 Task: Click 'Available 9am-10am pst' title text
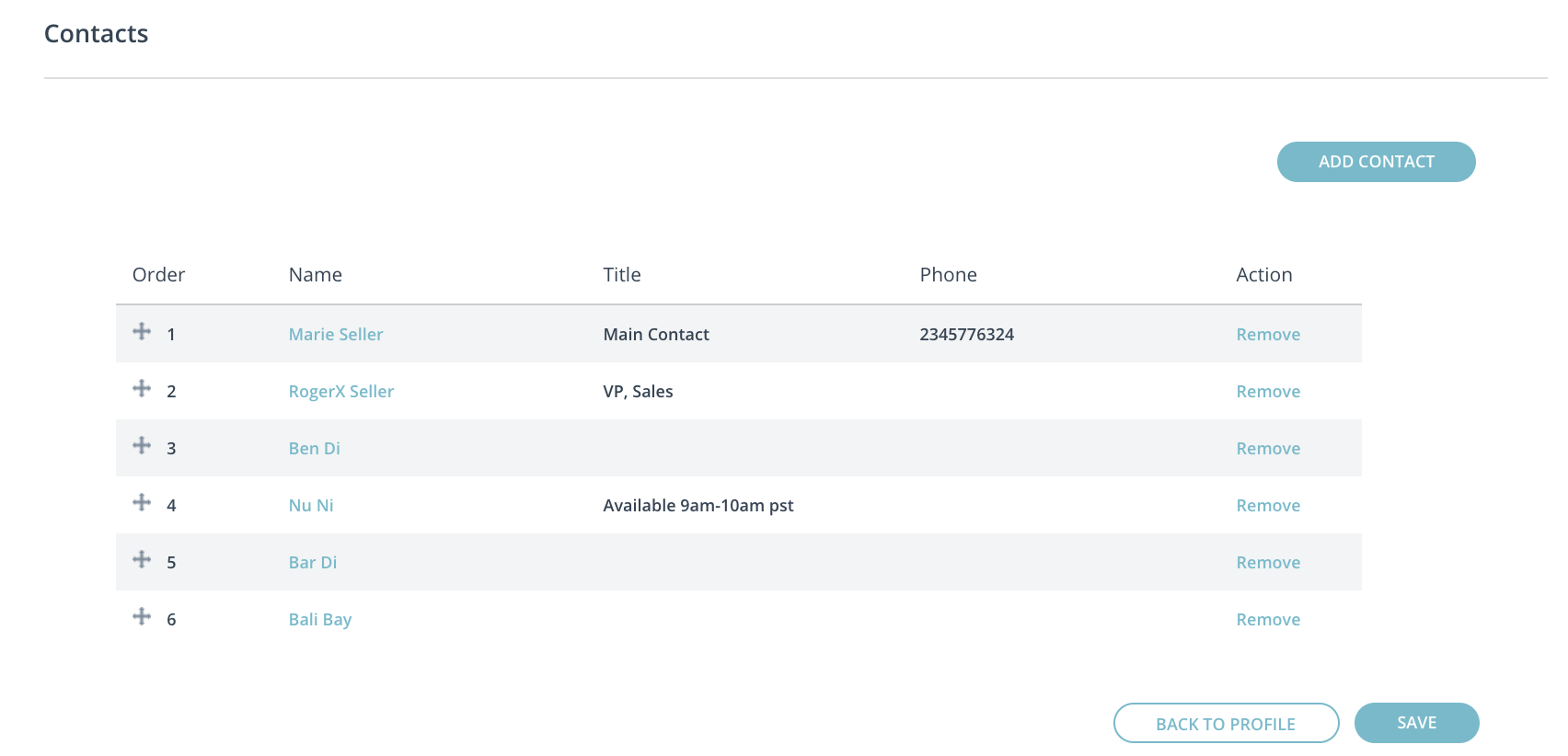click(698, 506)
